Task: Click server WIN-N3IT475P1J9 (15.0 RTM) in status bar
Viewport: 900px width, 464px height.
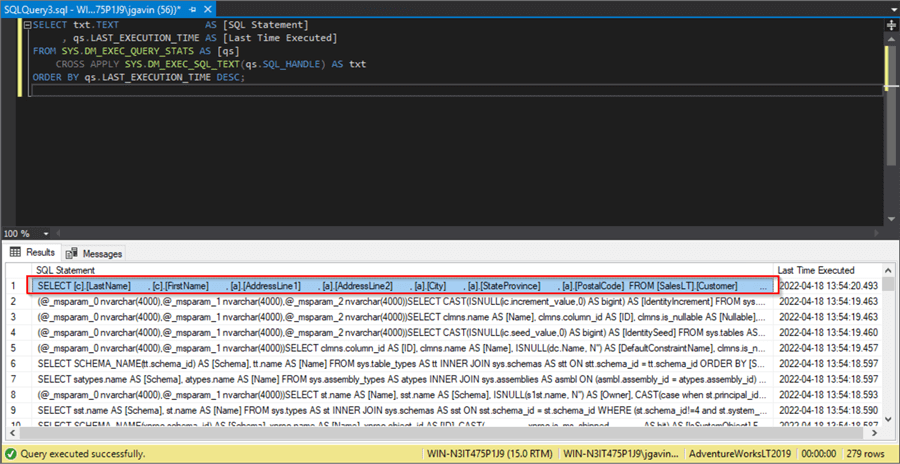Action: click(x=490, y=454)
